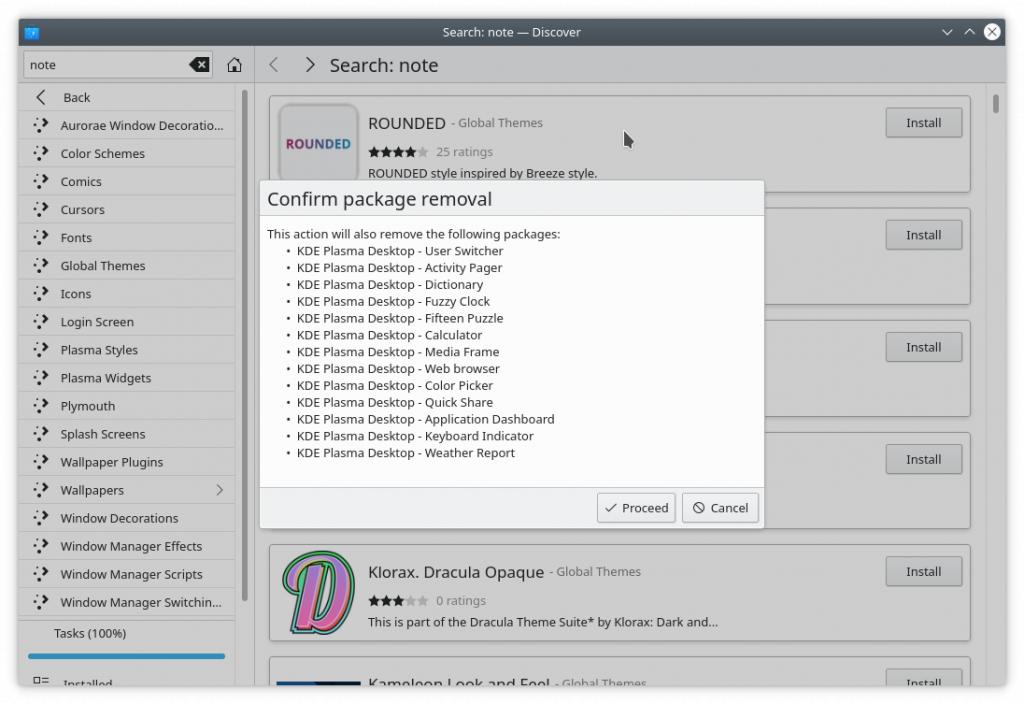1024x704 pixels.
Task: Clear the search field text
Action: [199, 65]
